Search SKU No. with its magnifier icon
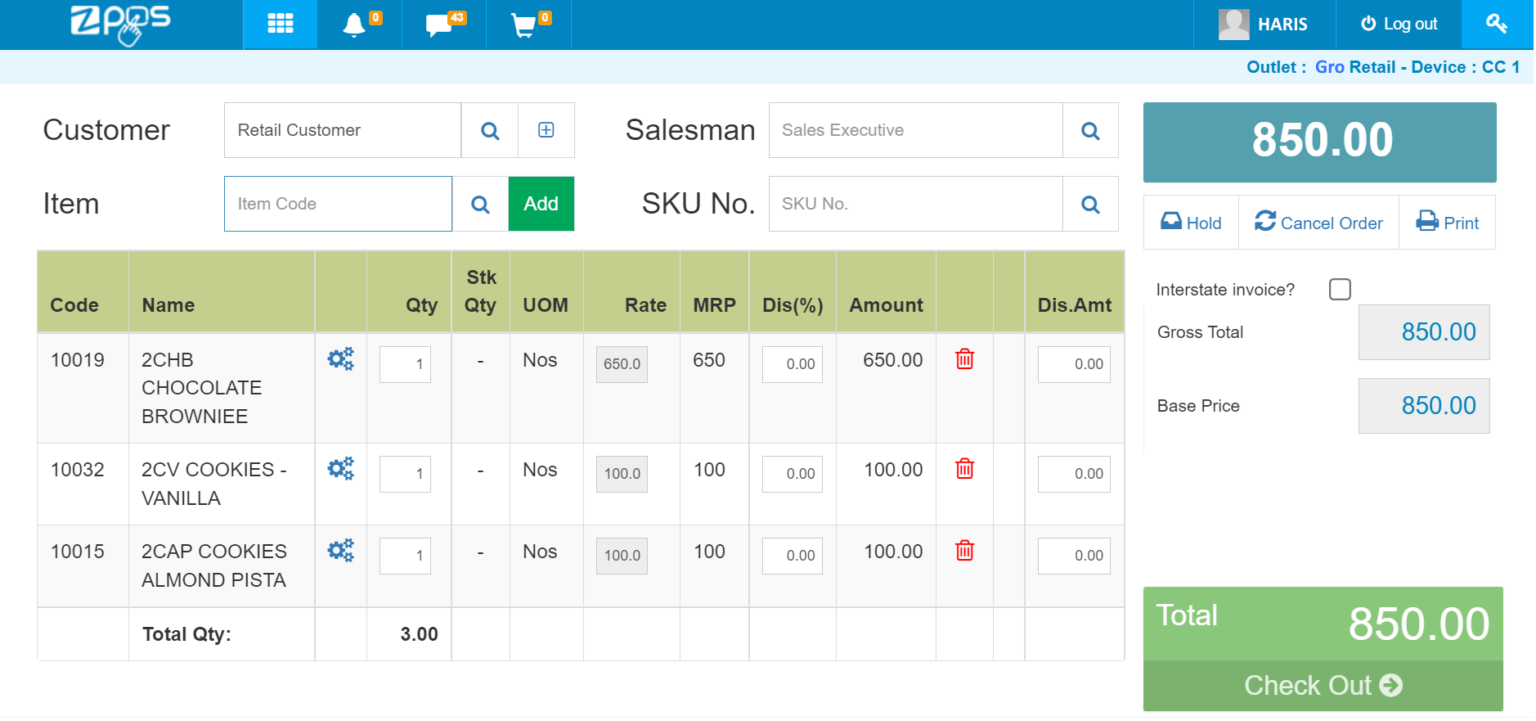The height and width of the screenshot is (721, 1536). pos(1090,203)
